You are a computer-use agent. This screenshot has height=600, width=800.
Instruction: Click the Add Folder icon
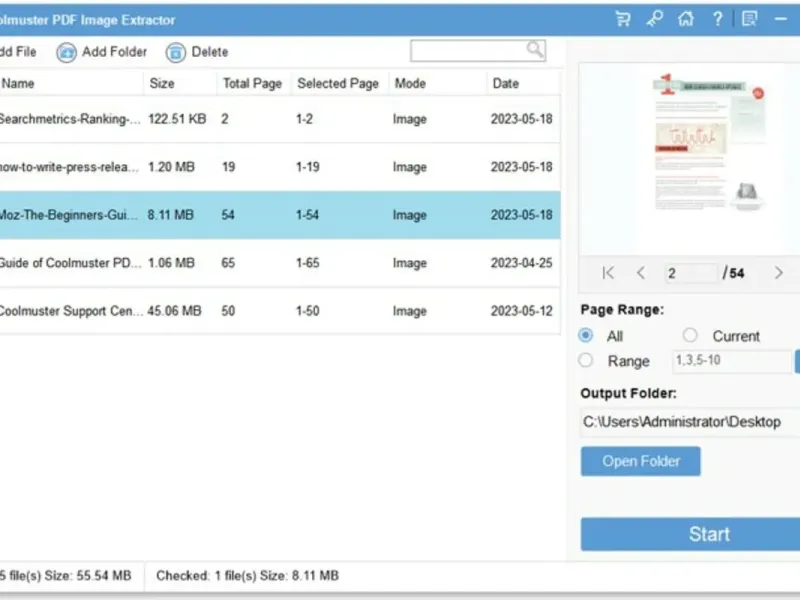click(x=66, y=52)
